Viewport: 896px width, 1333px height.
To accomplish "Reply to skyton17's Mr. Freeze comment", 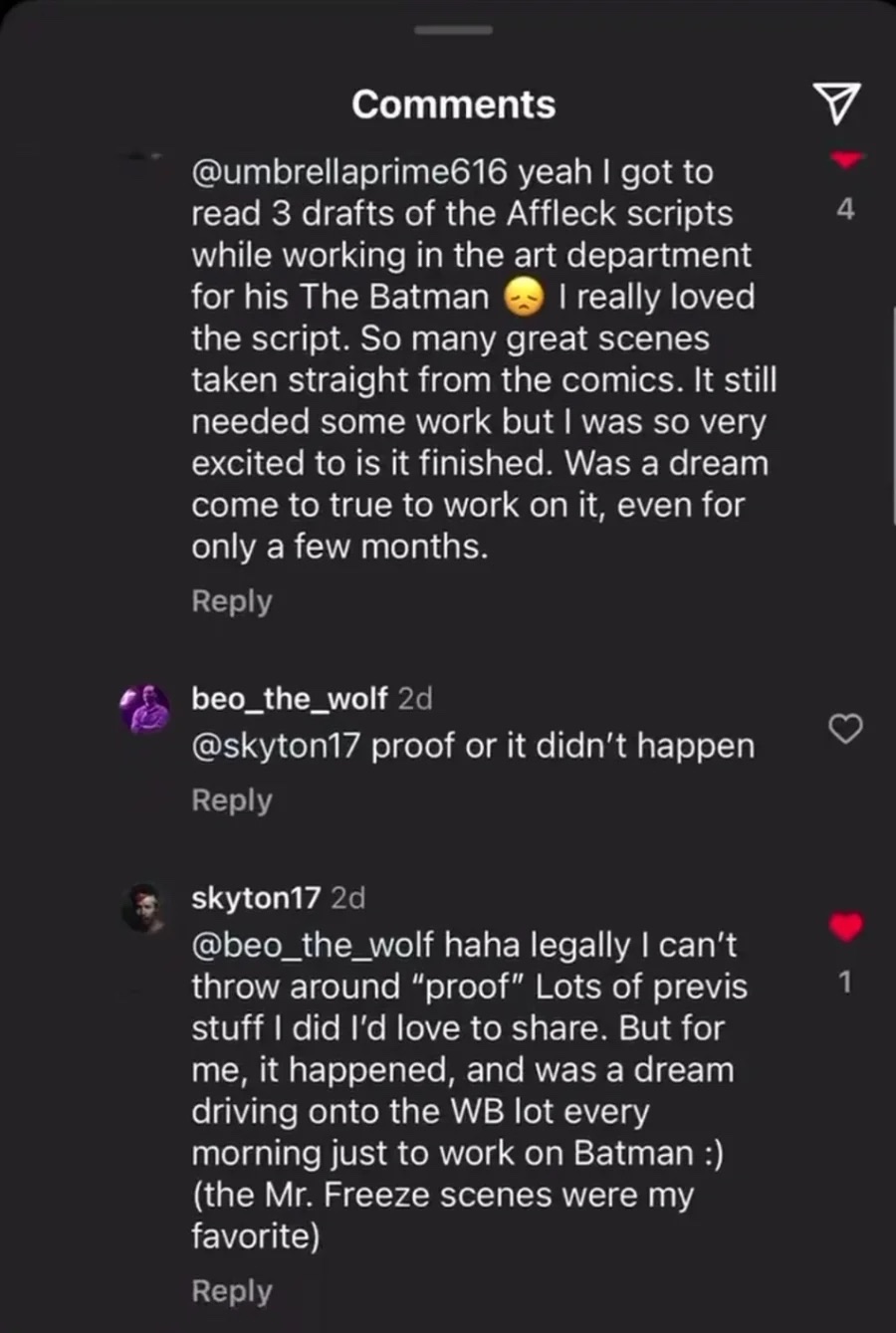I will coord(231,1291).
